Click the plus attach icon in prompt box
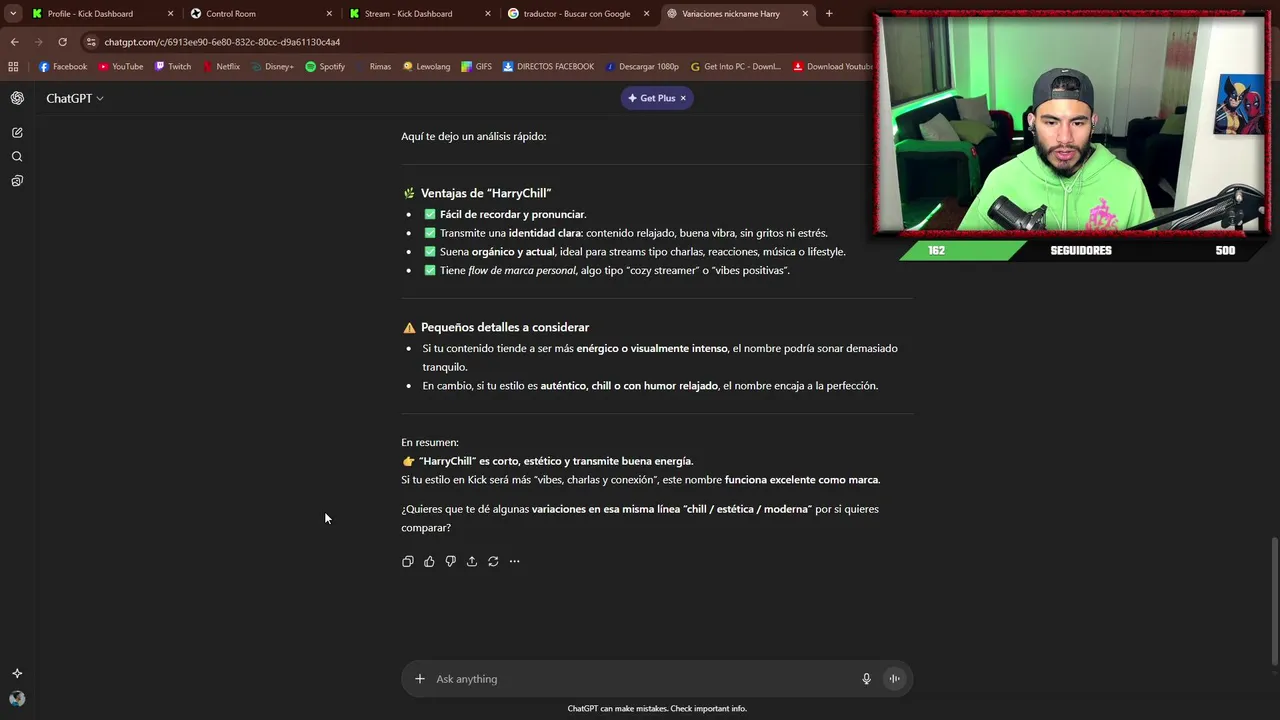Screen dimensions: 1280x720 pos(420,679)
